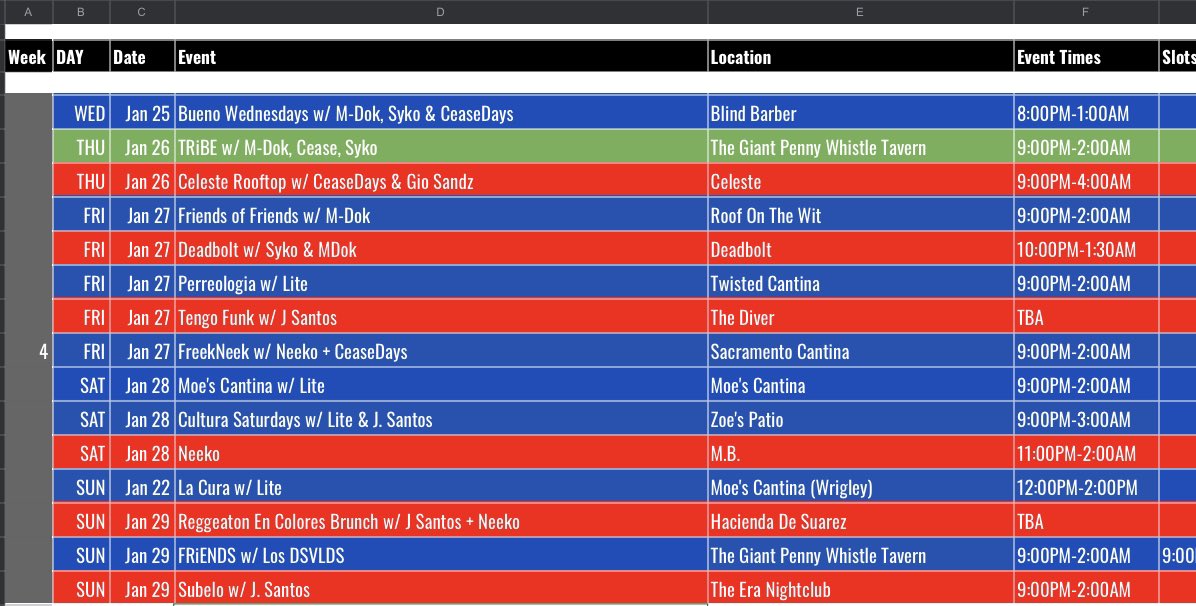Click the 'Blind Barber' location cell

click(x=860, y=113)
